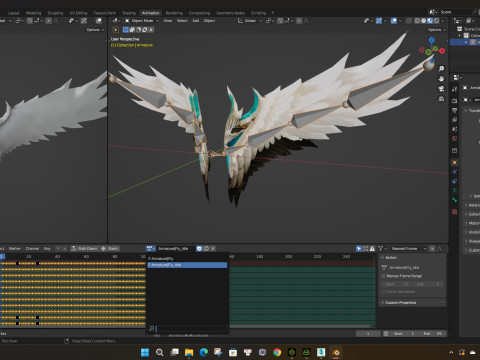
Task: Switch to the Layout workspace tab
Action: click(13, 13)
